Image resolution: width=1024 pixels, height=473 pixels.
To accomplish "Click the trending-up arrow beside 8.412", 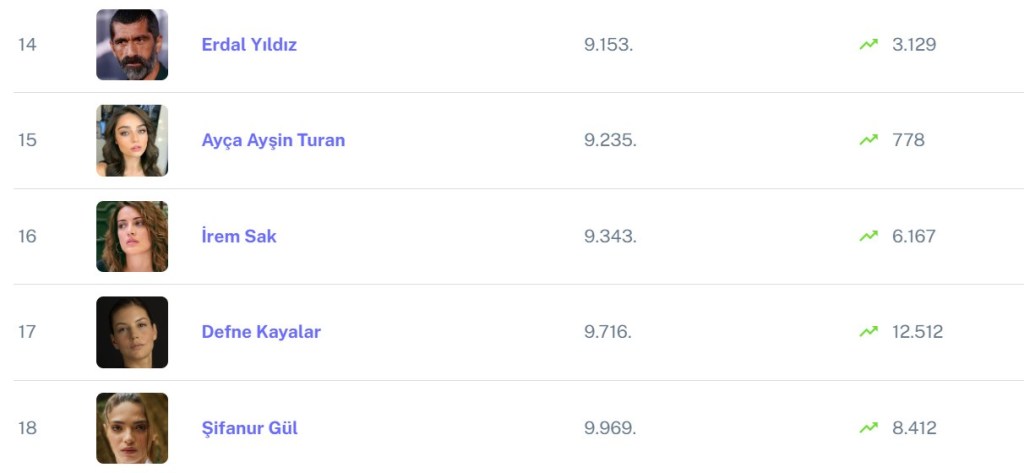I will [868, 428].
